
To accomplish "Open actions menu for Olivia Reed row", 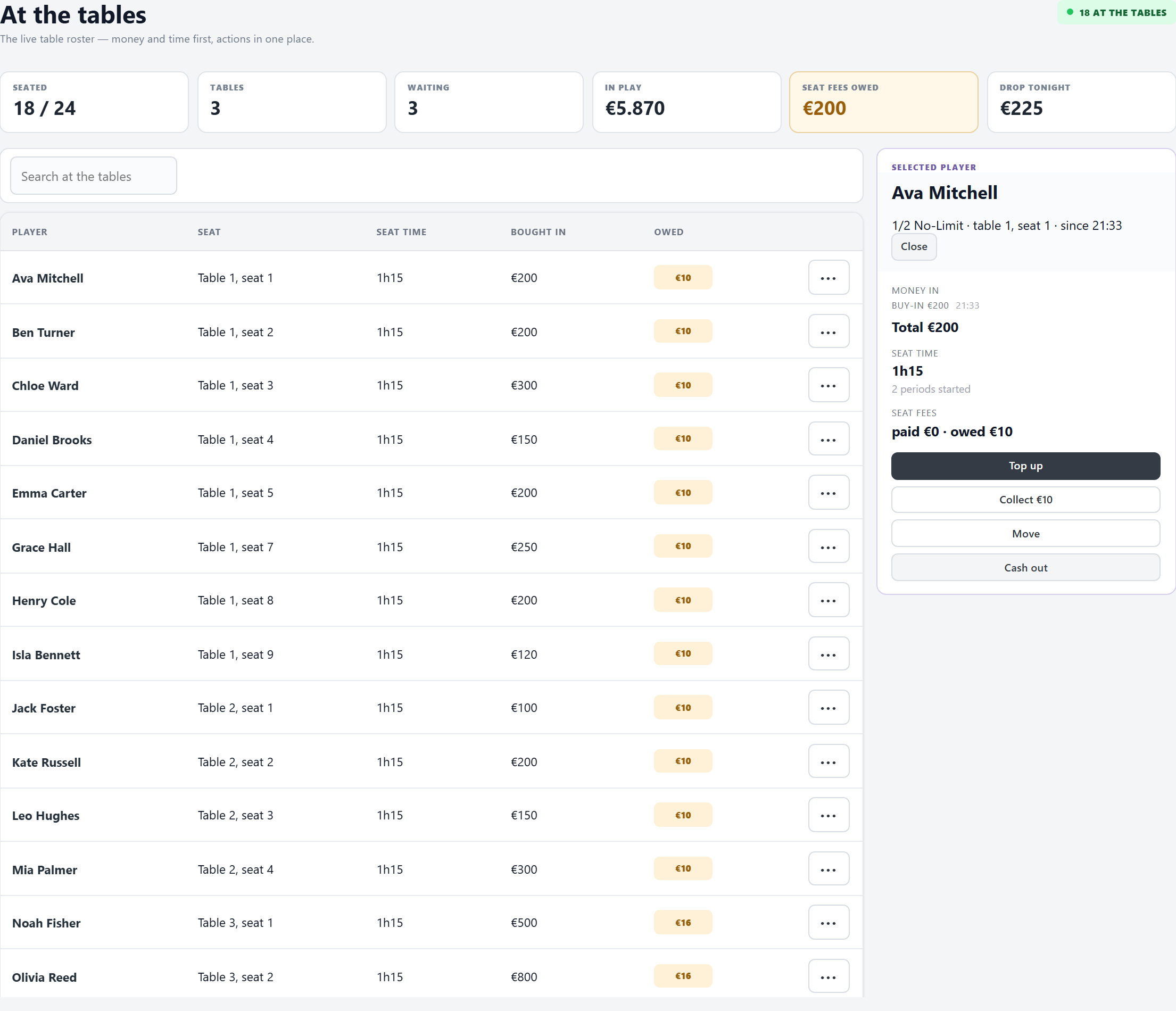I will point(828,976).
